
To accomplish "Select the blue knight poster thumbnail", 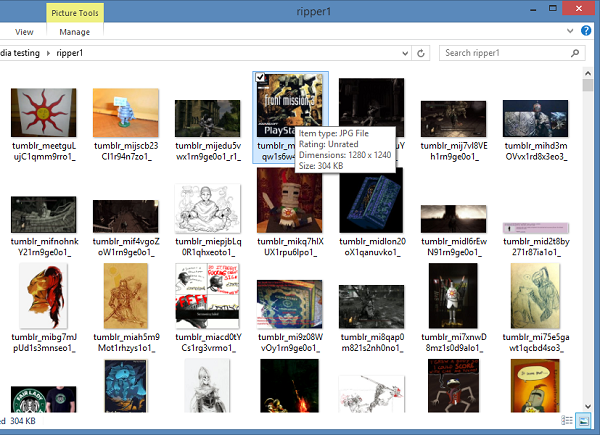I will pyautogui.click(x=126, y=386).
